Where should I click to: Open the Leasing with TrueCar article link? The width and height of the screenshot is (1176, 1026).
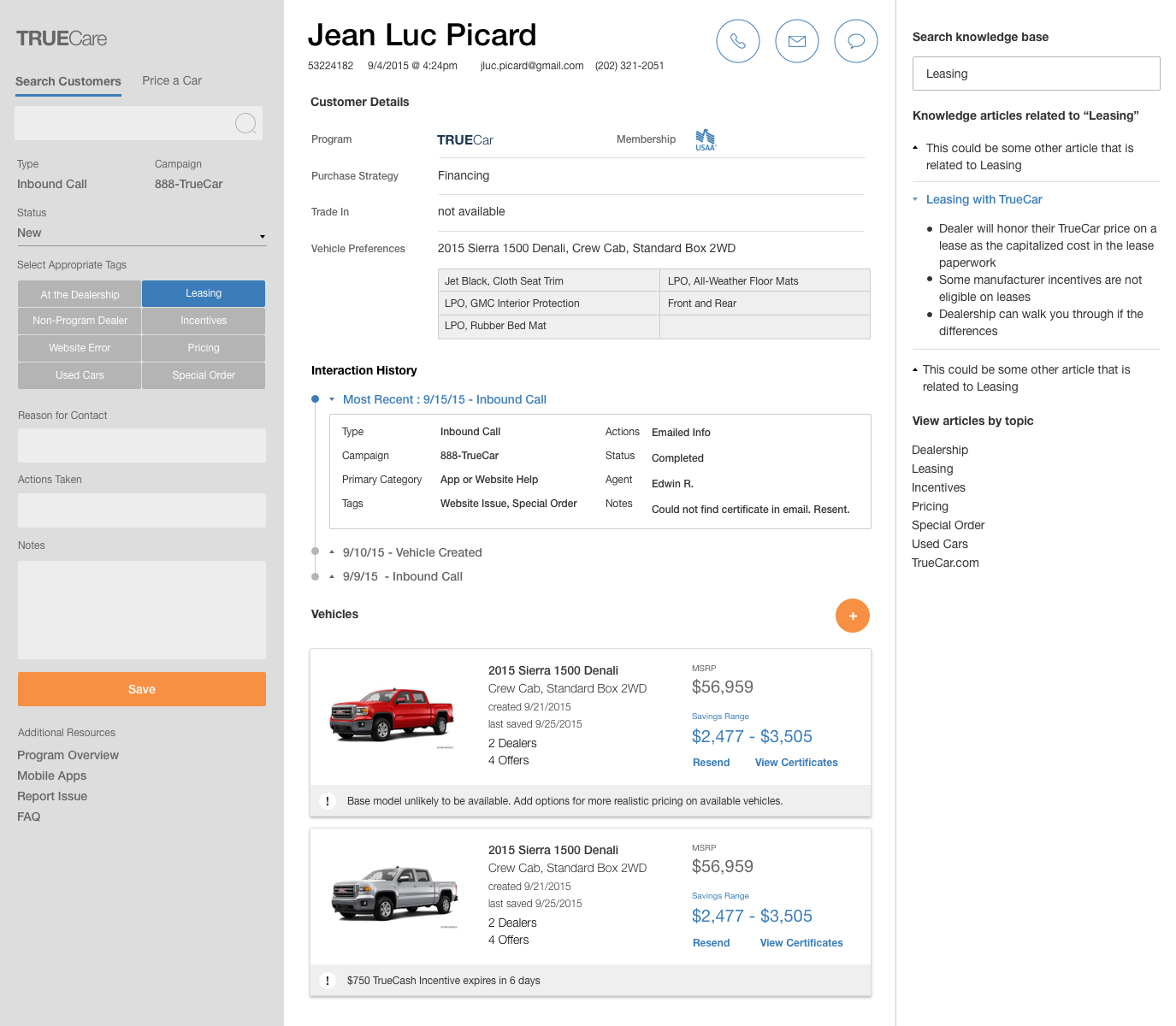984,199
